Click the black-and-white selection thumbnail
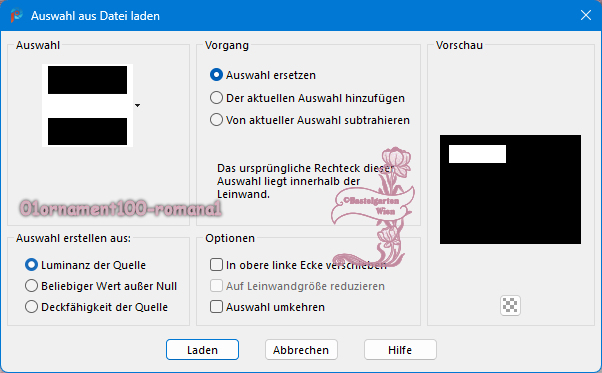Viewport: 602px width, 373px height. (88, 105)
